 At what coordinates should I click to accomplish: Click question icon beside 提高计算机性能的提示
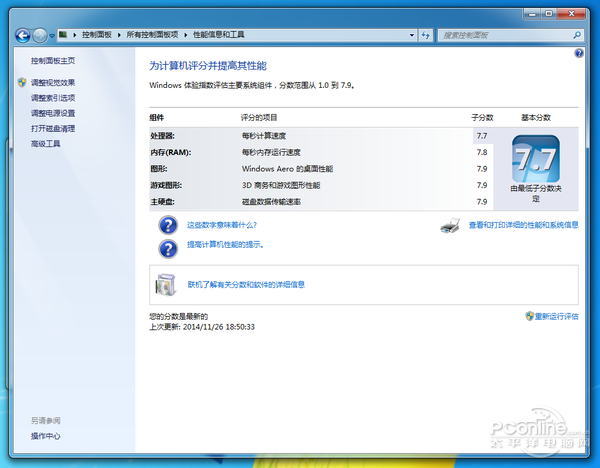click(168, 249)
